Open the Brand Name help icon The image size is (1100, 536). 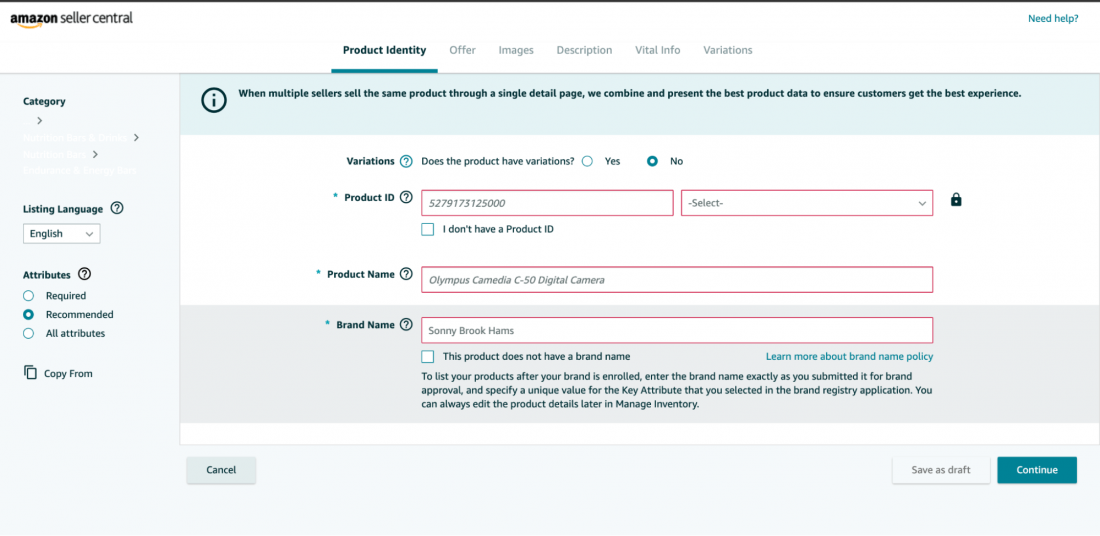(405, 325)
